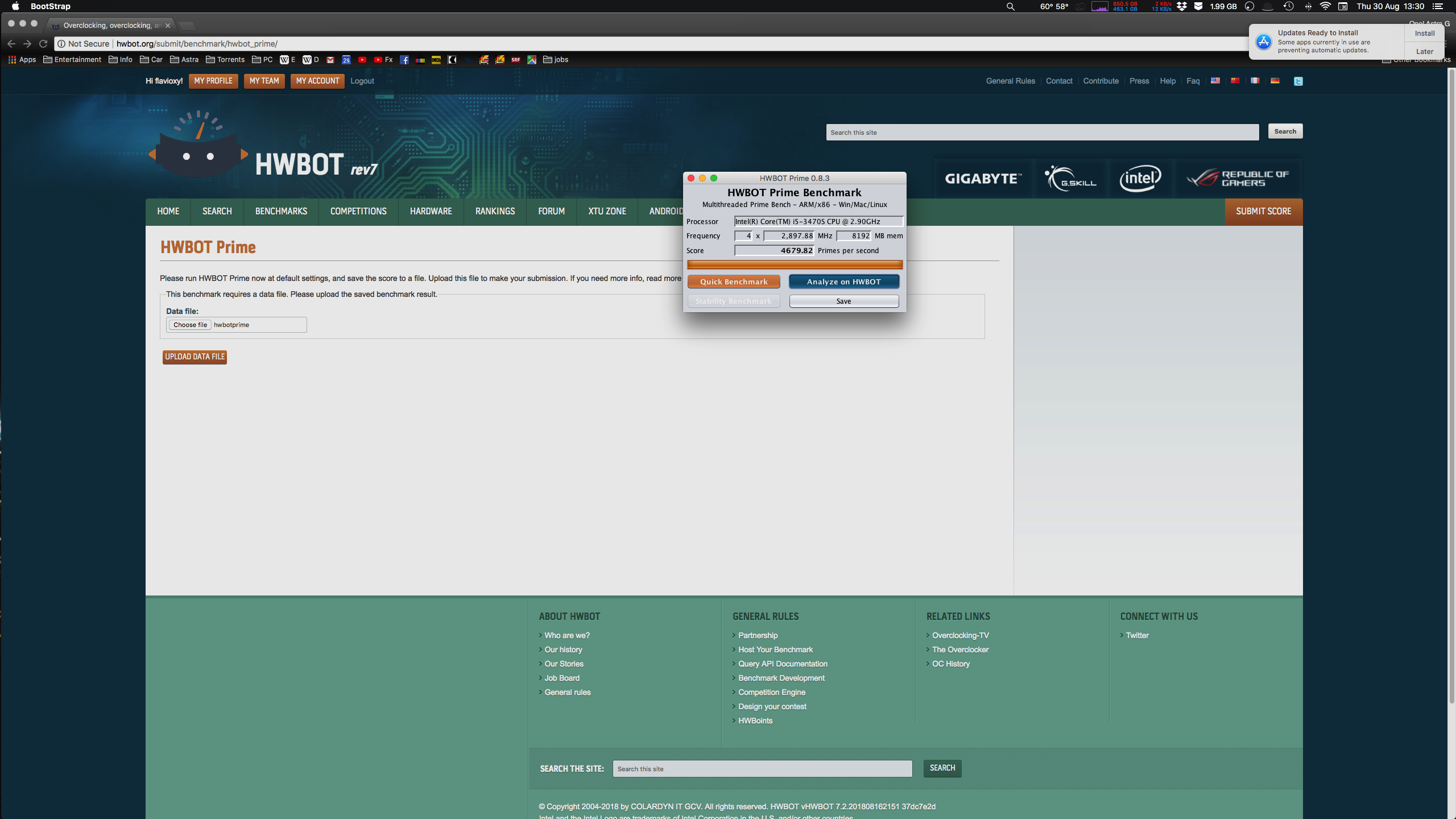Open the Info bookmarks folder

121,60
